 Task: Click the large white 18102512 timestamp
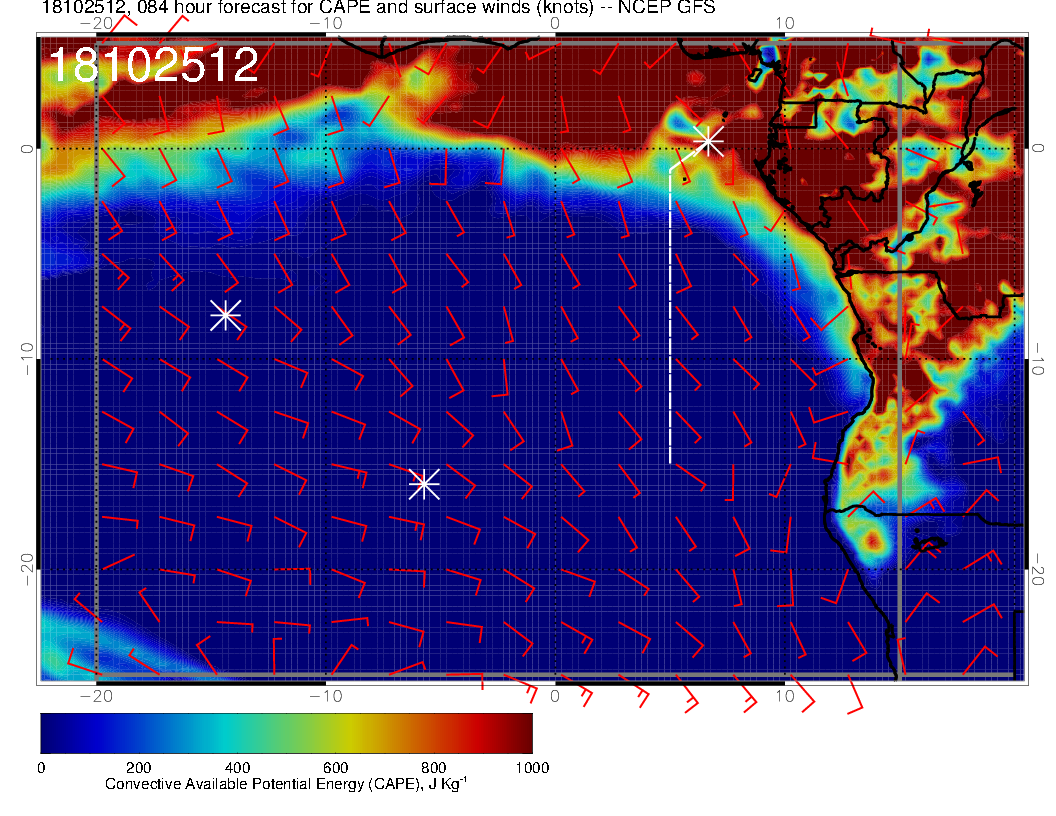(153, 66)
